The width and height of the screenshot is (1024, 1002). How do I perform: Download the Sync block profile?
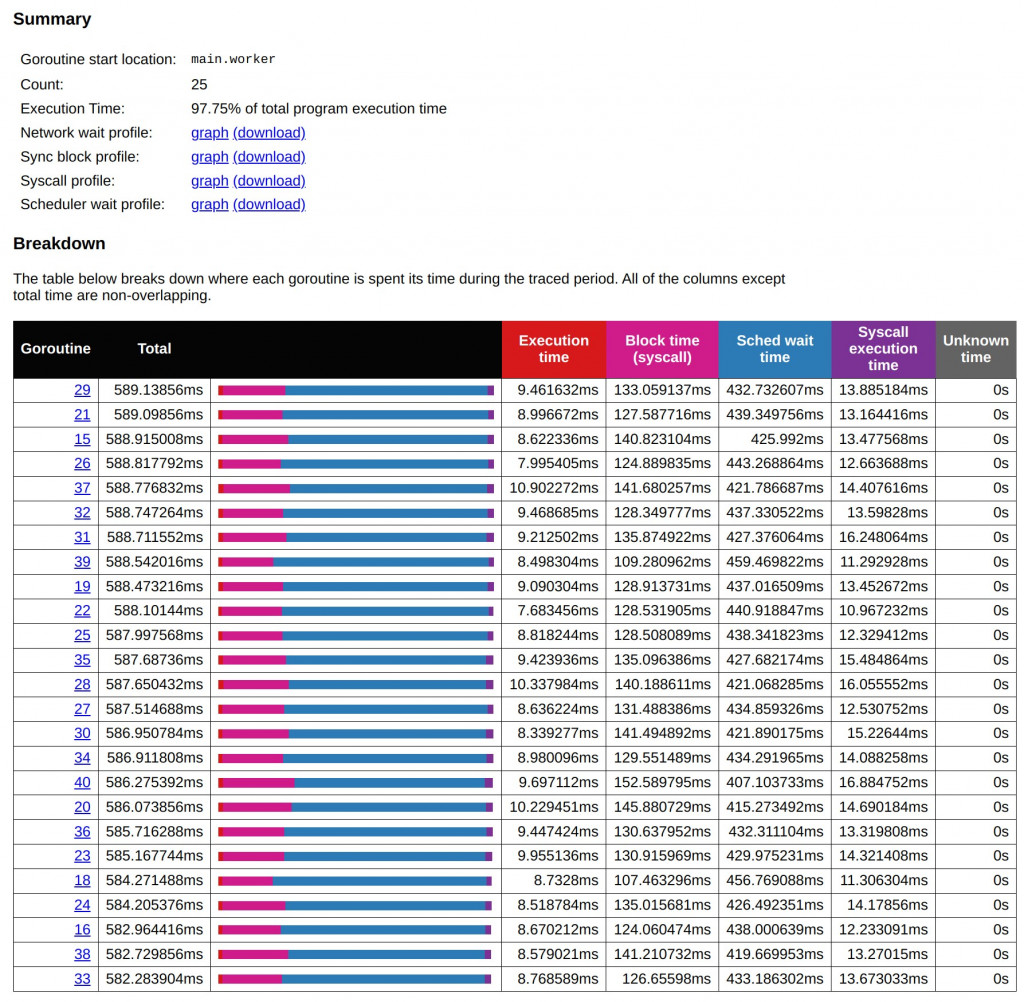[269, 157]
